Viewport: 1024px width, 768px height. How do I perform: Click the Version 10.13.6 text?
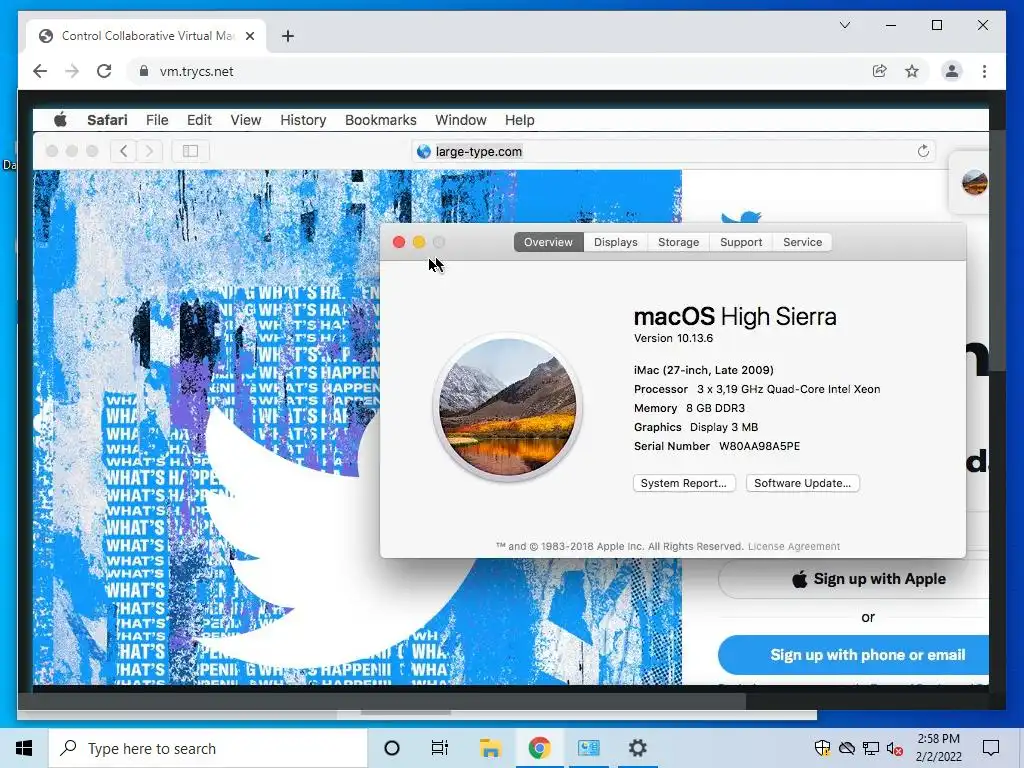click(673, 338)
